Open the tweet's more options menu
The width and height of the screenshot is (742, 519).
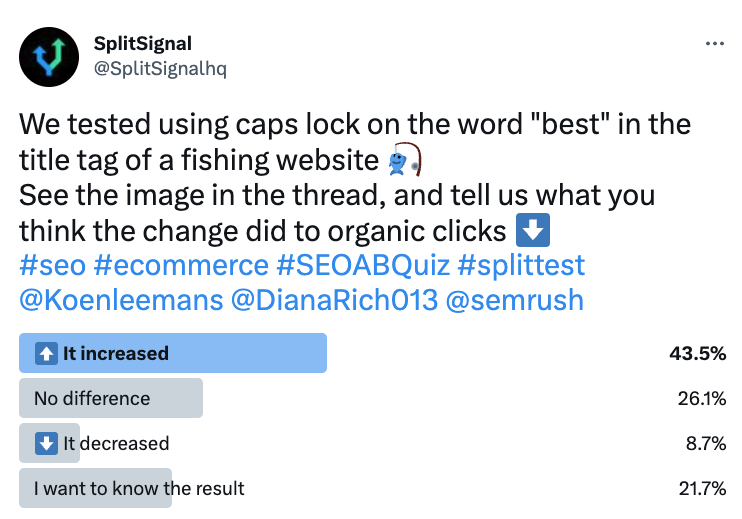(x=714, y=45)
